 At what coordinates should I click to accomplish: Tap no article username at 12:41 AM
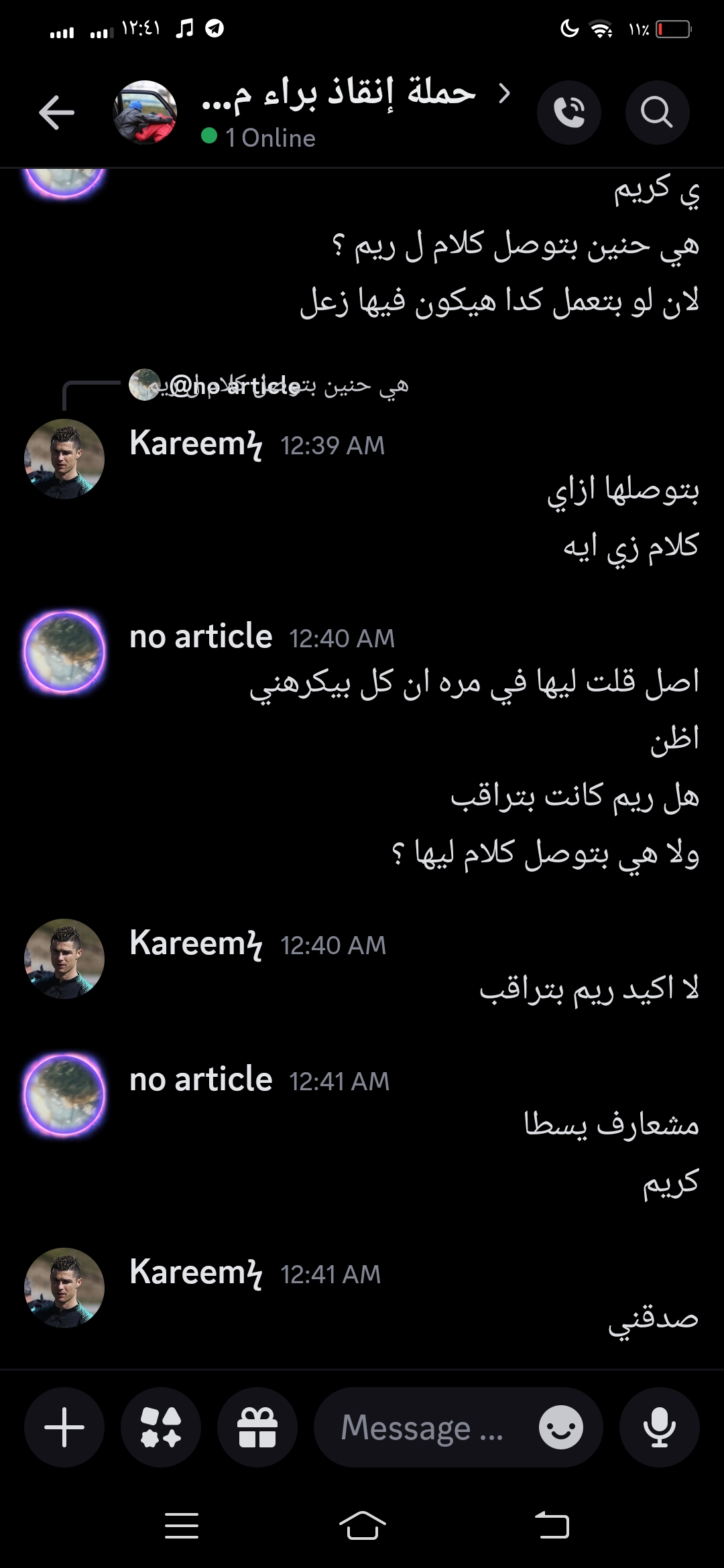[x=200, y=1079]
